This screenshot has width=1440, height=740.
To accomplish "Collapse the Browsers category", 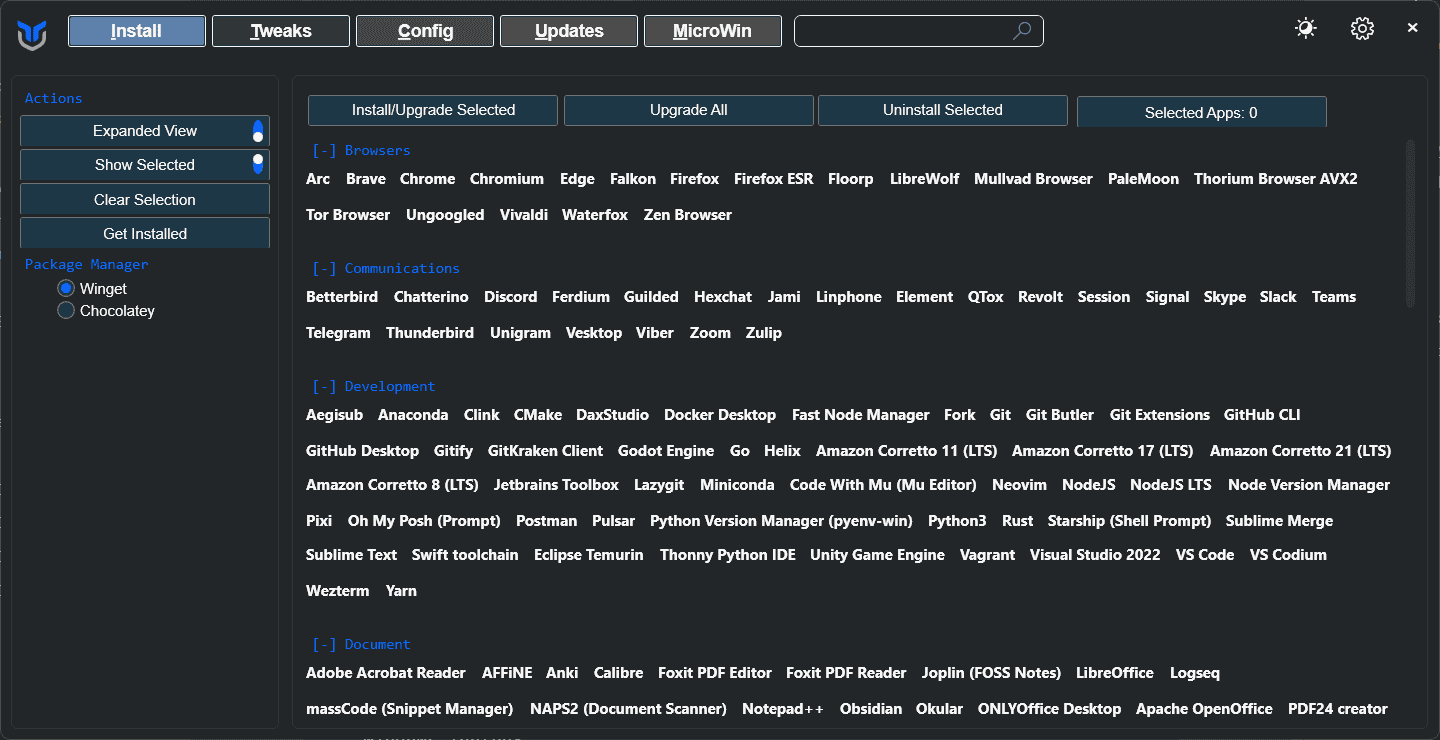I will [x=324, y=151].
